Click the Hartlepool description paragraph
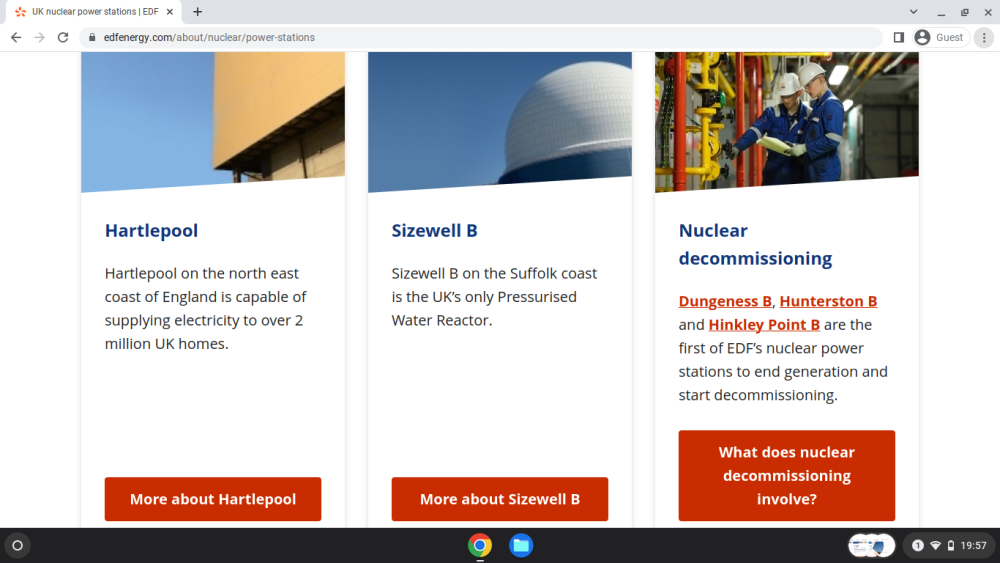Image resolution: width=1000 pixels, height=563 pixels. [205, 309]
